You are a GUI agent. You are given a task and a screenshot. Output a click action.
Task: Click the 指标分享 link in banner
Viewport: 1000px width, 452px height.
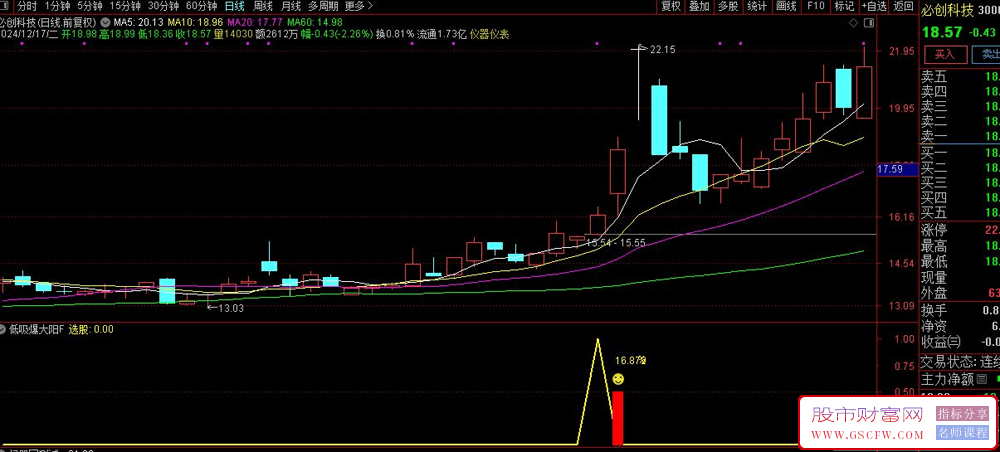pyautogui.click(x=962, y=414)
